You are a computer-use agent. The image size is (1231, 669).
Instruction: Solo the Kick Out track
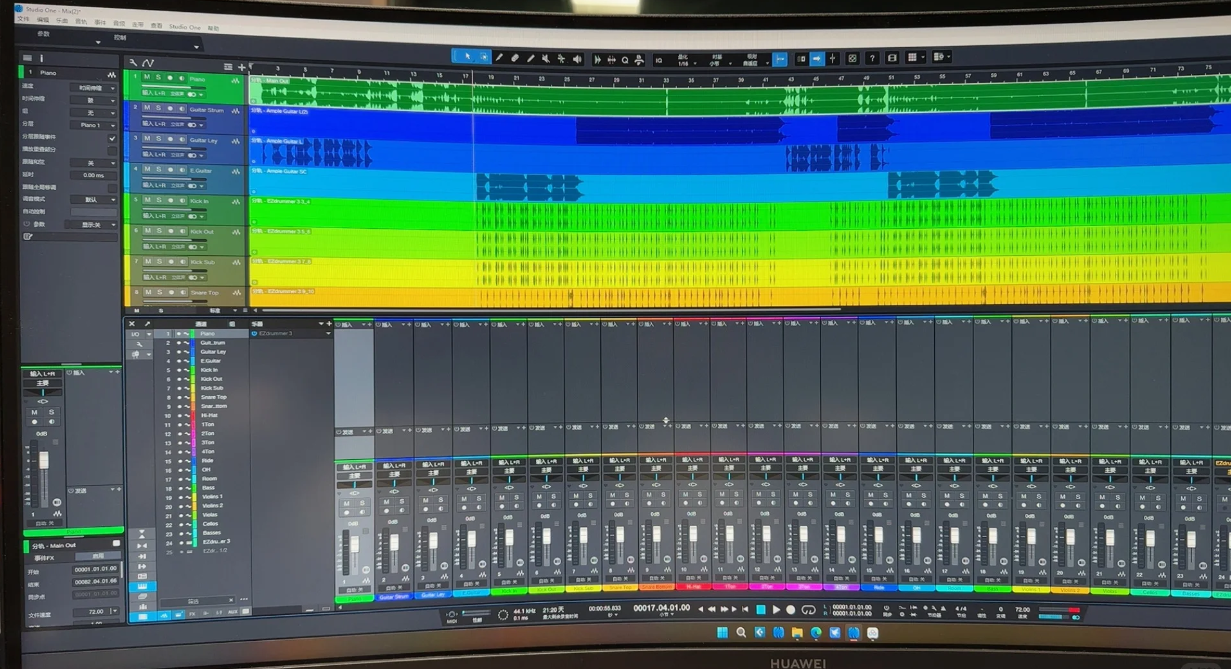[x=159, y=231]
